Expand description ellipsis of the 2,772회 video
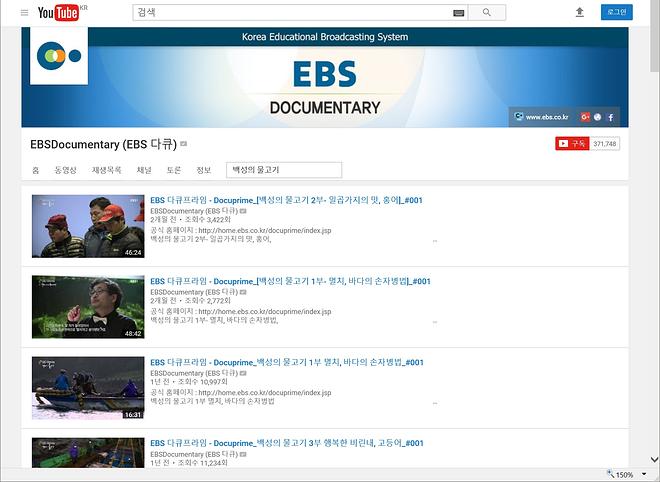660x482 pixels. pos(435,322)
